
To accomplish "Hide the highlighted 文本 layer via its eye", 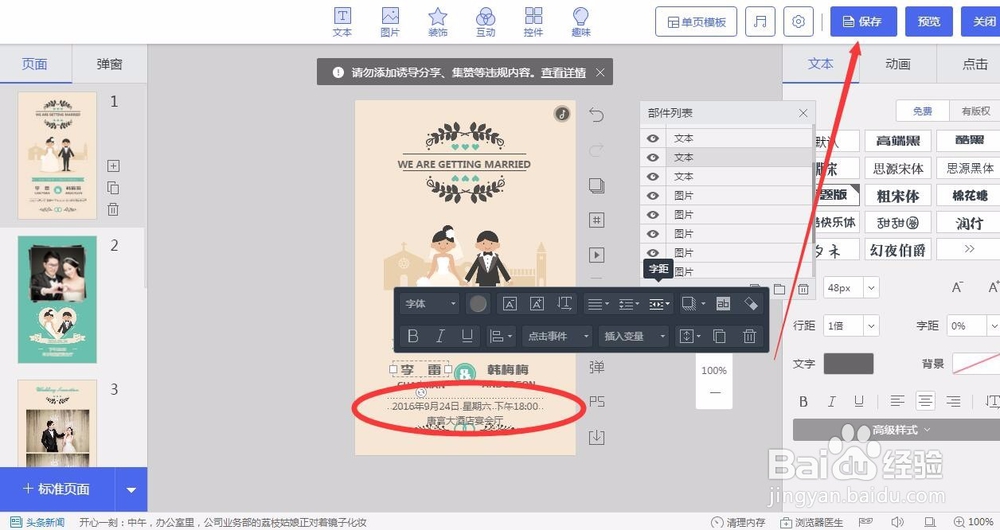I will click(652, 158).
